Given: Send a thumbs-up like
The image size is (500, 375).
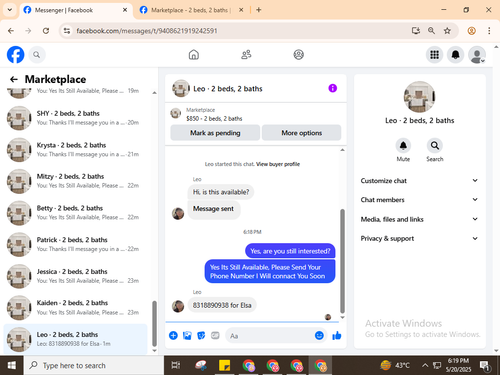Looking at the screenshot, I should [337, 335].
